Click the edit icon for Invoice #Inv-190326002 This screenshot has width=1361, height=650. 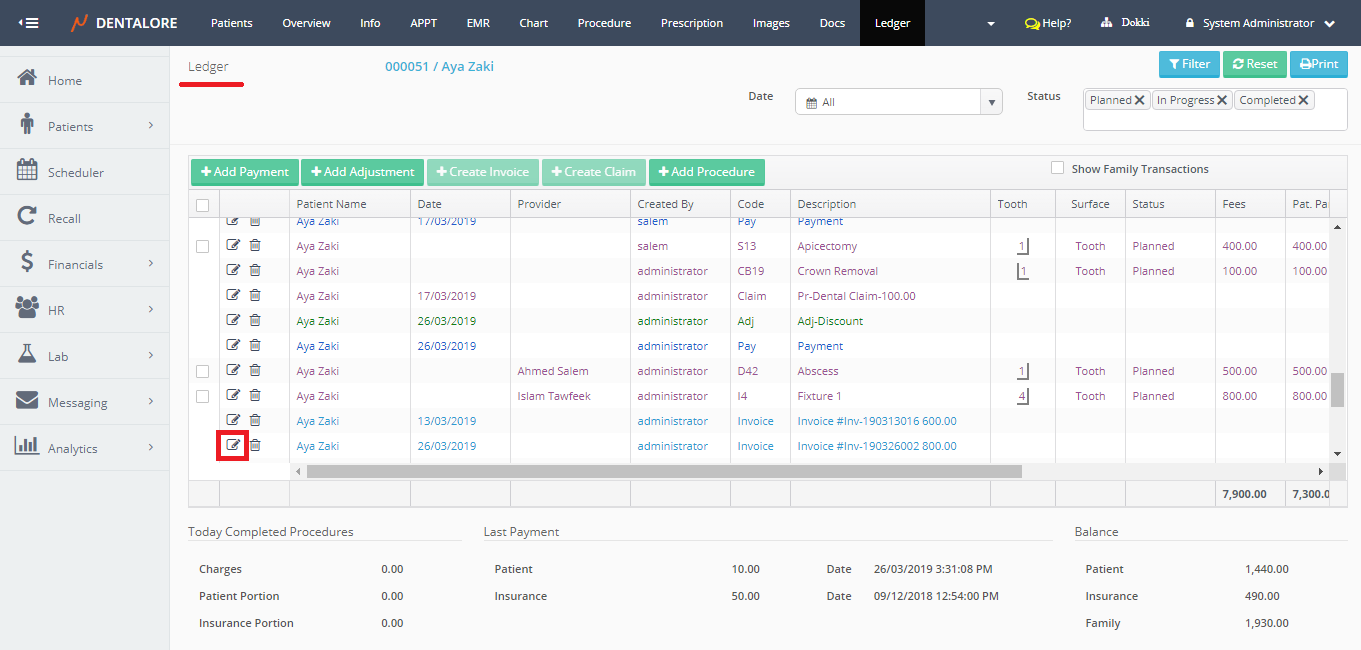tap(233, 445)
